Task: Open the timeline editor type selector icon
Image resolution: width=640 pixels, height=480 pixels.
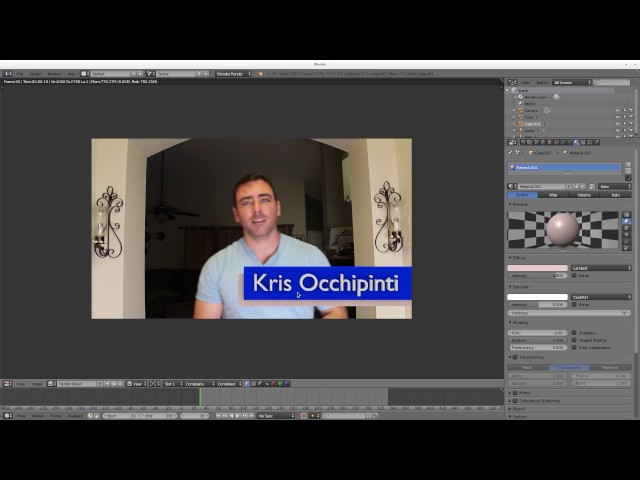Action: point(8,416)
